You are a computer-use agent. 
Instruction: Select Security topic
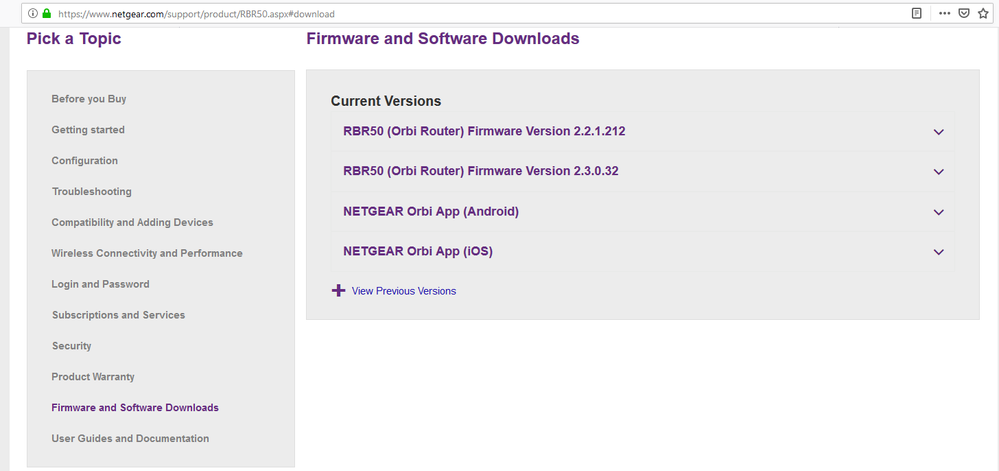[71, 346]
